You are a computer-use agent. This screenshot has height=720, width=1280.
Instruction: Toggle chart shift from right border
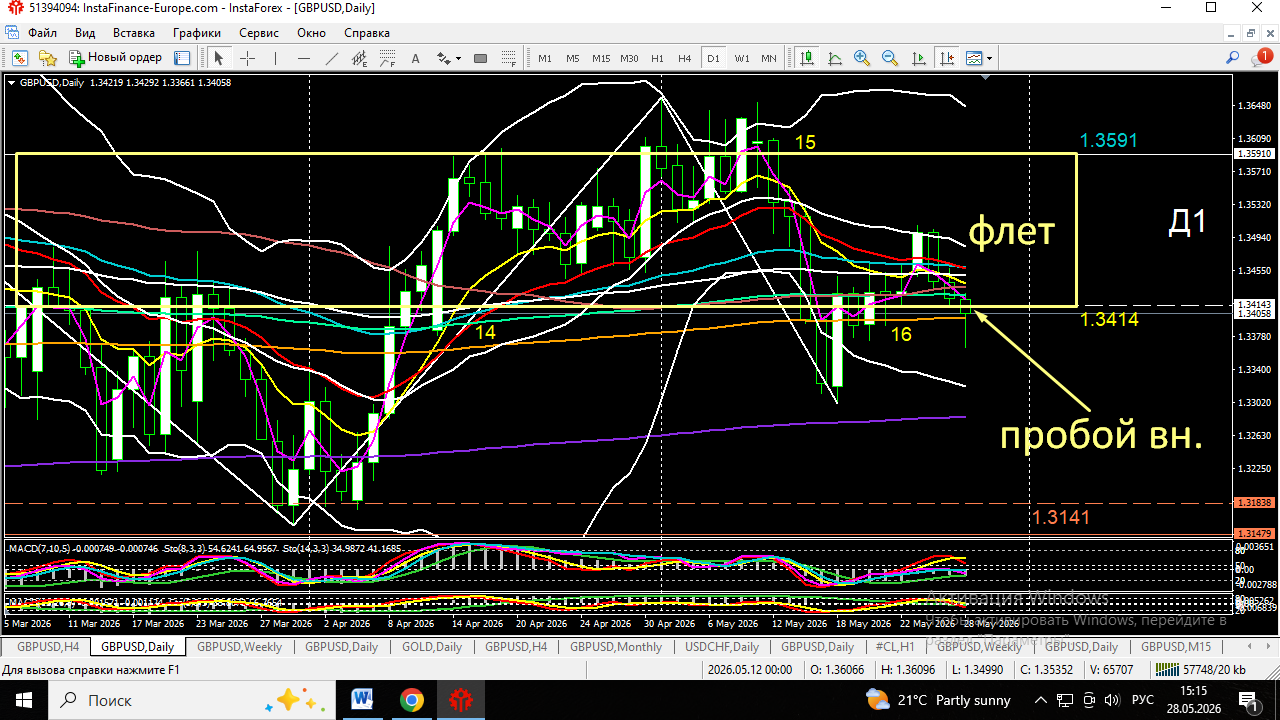(x=946, y=58)
